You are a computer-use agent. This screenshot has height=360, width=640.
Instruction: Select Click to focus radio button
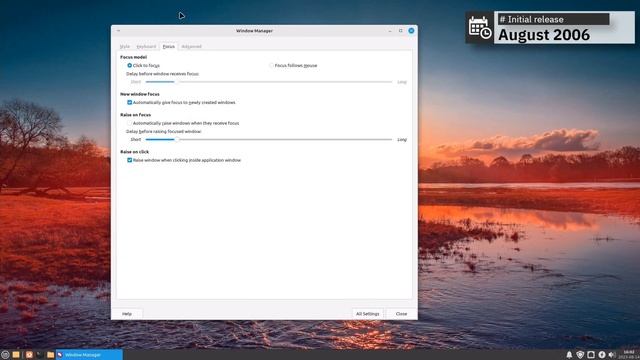click(129, 65)
